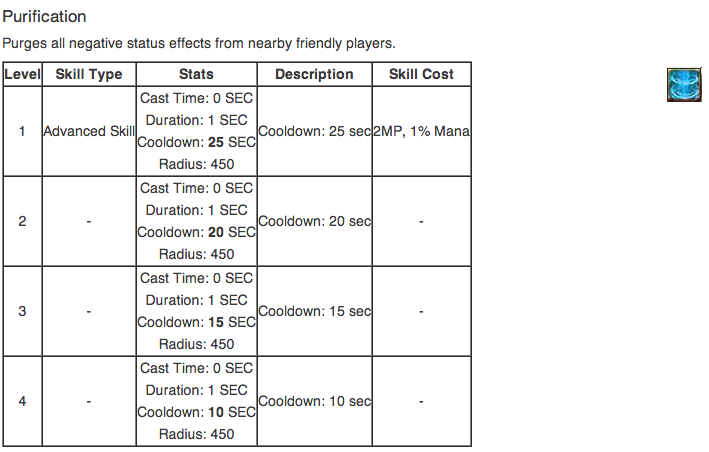Select the Description column header
The height and width of the screenshot is (452, 709).
tap(314, 74)
